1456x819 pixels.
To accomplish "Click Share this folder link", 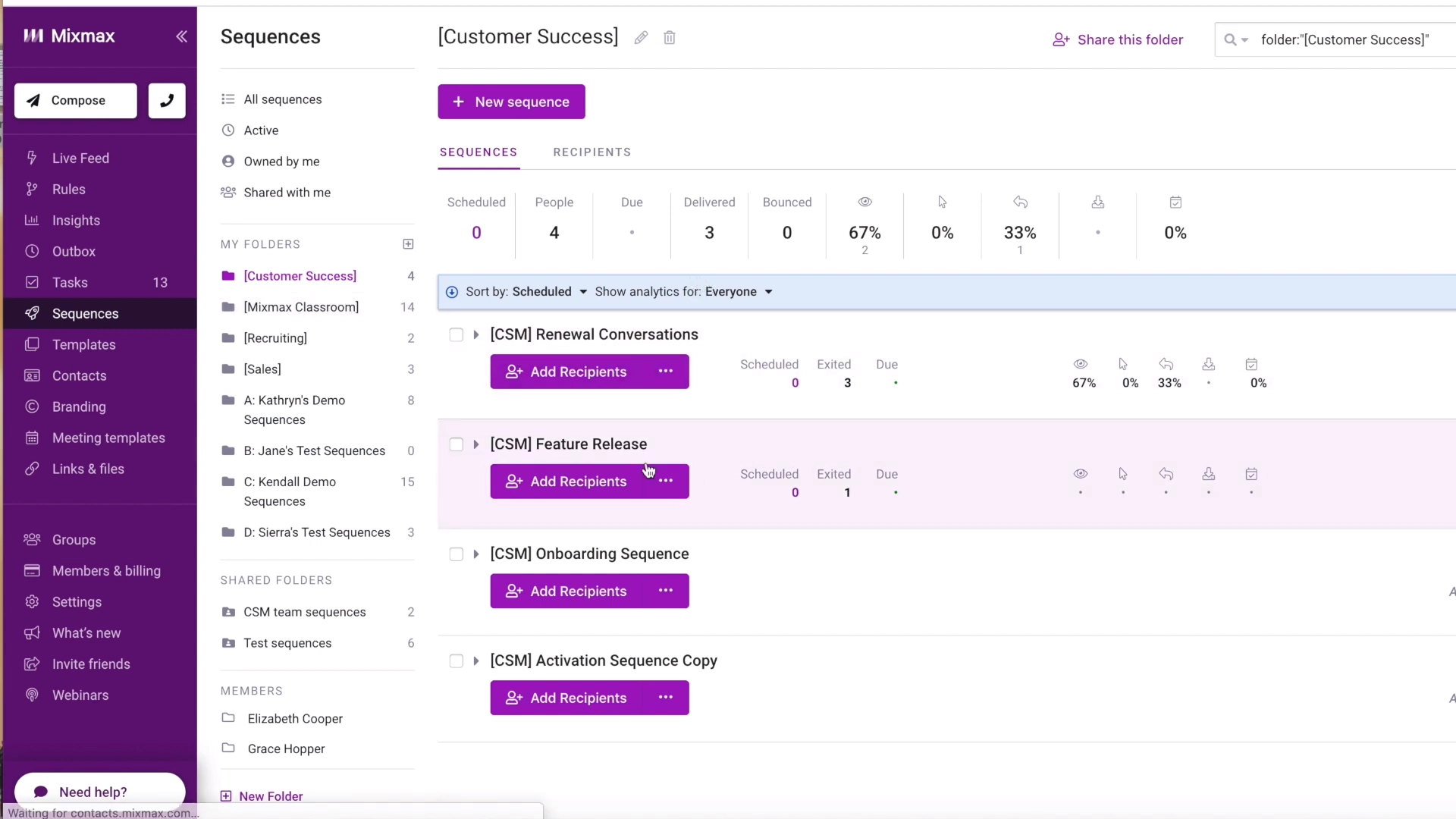I will 1118,39.
